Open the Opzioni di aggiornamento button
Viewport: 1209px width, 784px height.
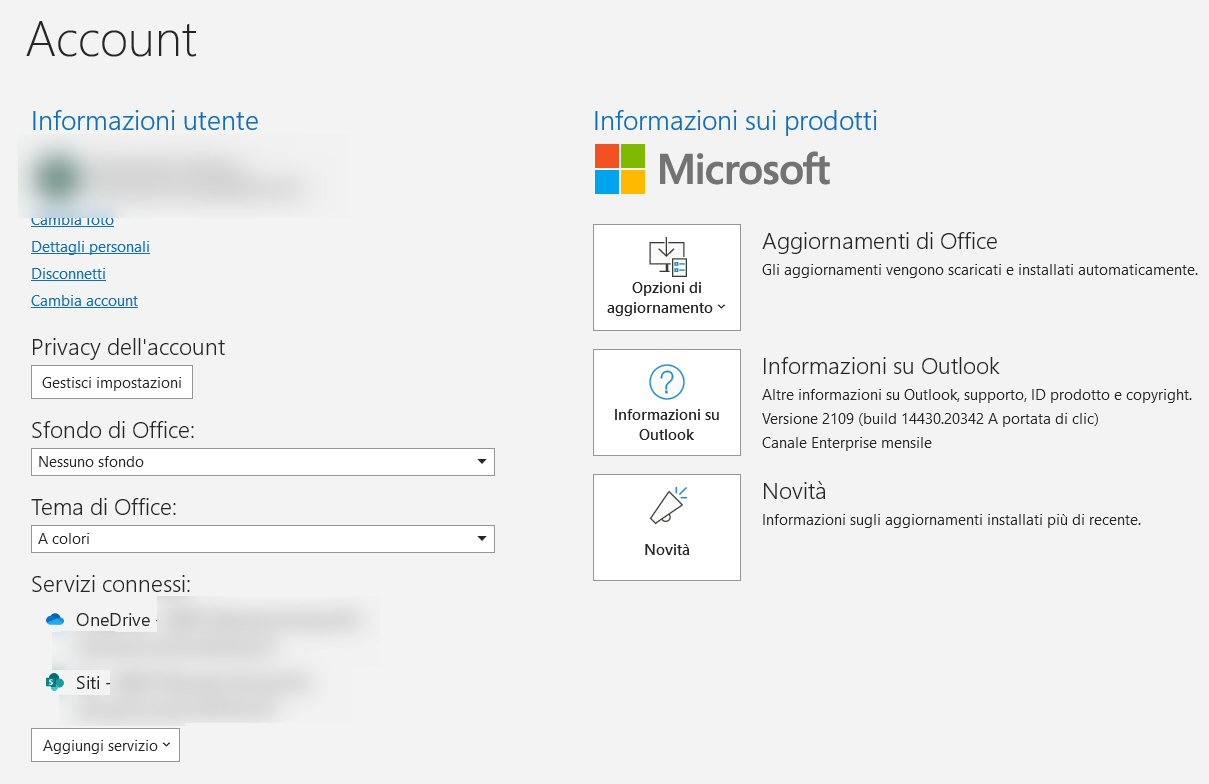point(666,277)
